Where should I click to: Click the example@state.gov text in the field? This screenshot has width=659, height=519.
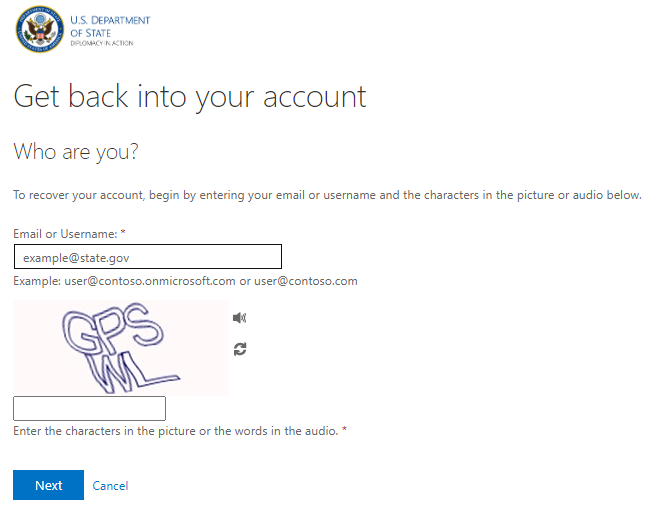click(76, 258)
